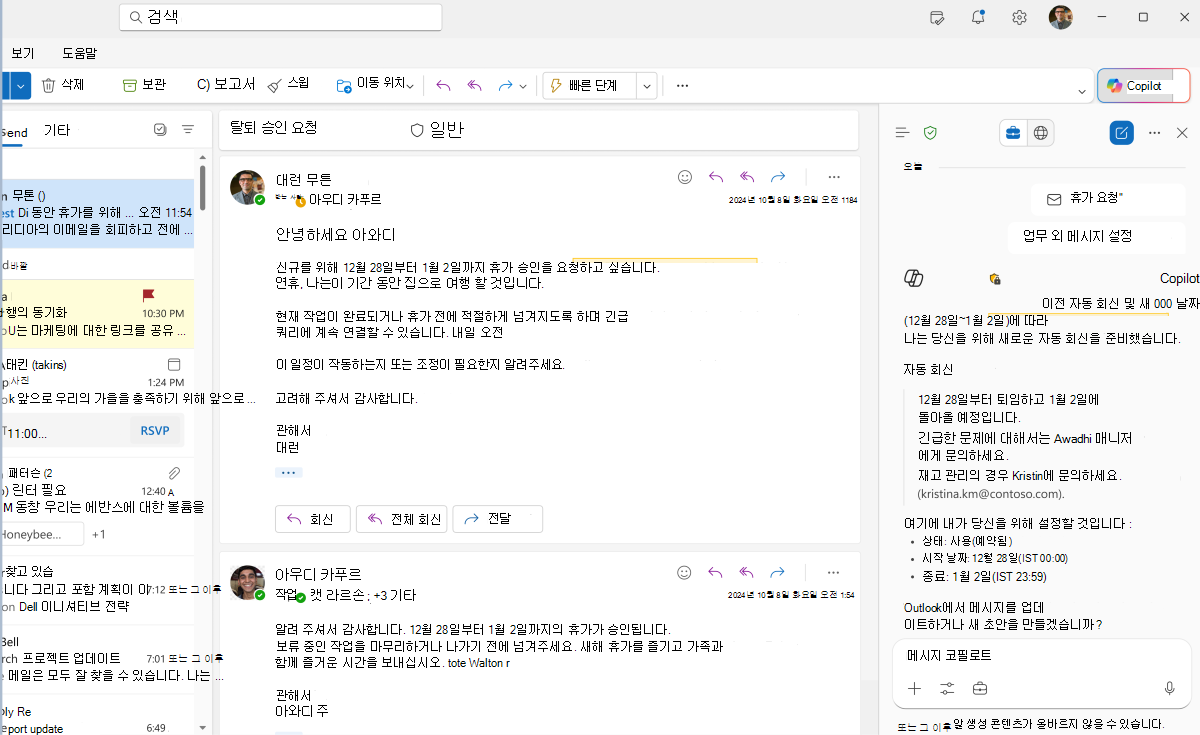The width and height of the screenshot is (1200, 735).
Task: Click the My Day notes icon in title bar
Action: 937,17
